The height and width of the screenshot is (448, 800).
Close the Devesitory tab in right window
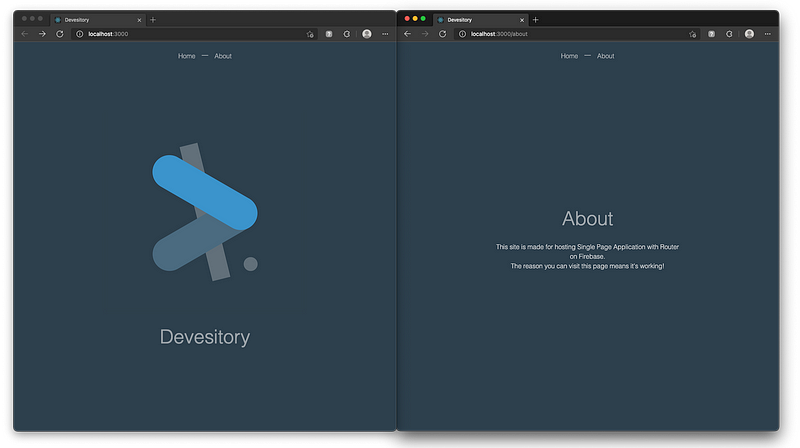click(522, 20)
